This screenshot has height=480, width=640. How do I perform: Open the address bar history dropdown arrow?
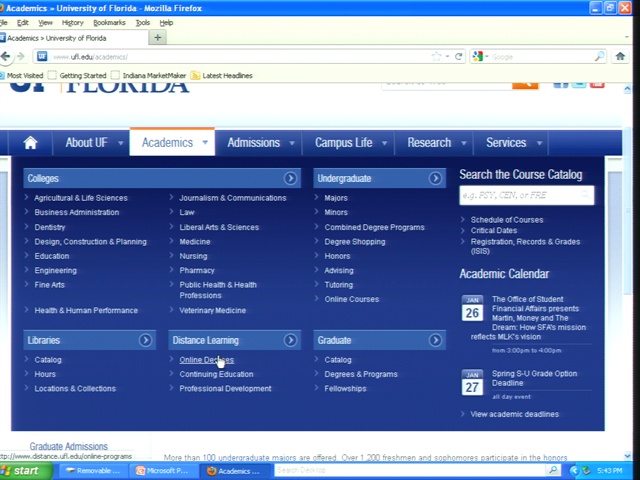448,57
